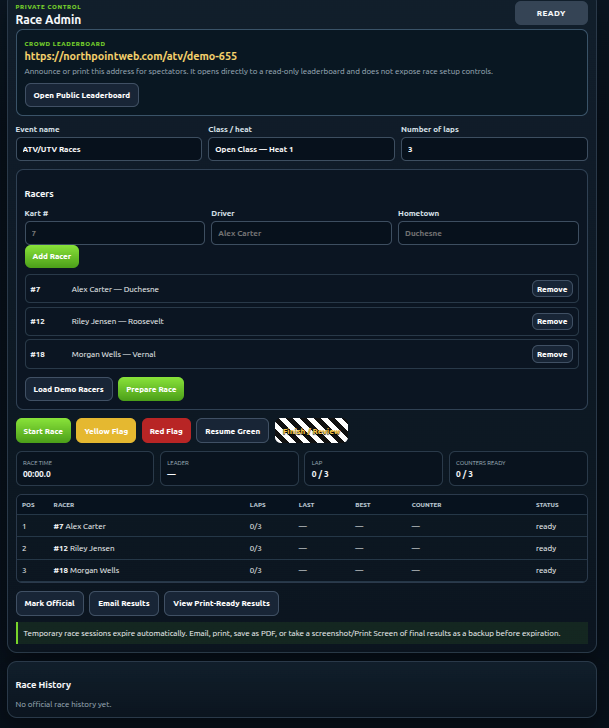Click the Prepare Race button
The width and height of the screenshot is (609, 728).
click(x=151, y=389)
